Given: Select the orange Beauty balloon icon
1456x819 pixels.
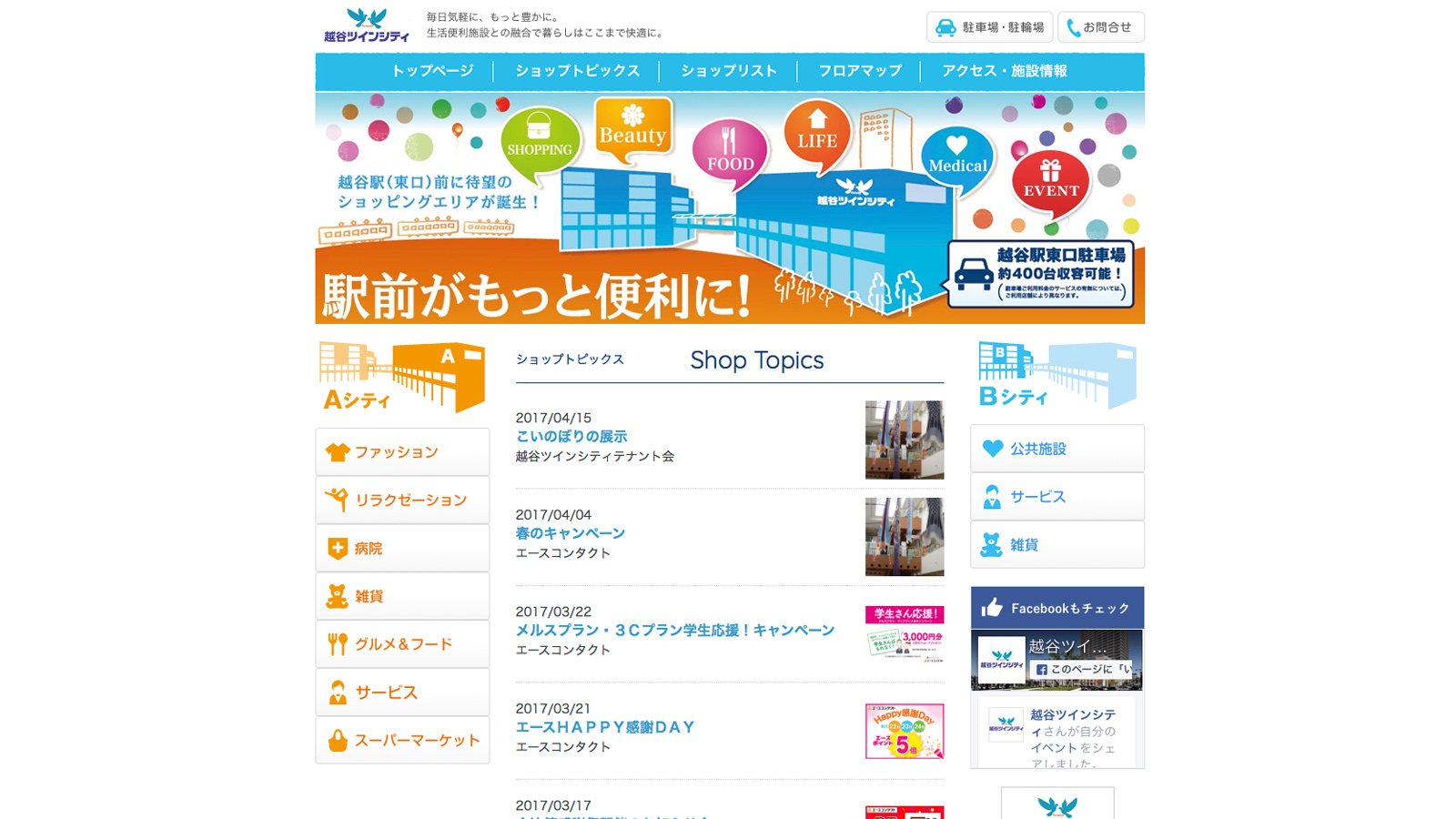Looking at the screenshot, I should tap(632, 130).
